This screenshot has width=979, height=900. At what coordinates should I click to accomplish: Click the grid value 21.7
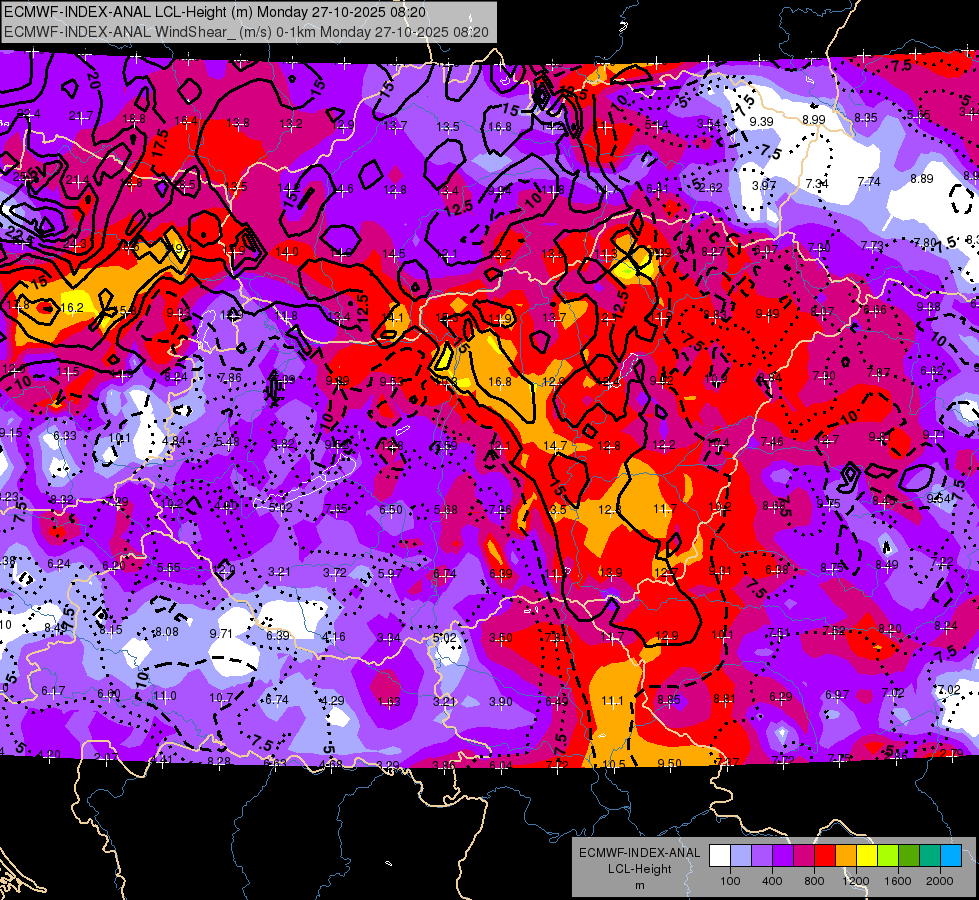pyautogui.click(x=81, y=116)
